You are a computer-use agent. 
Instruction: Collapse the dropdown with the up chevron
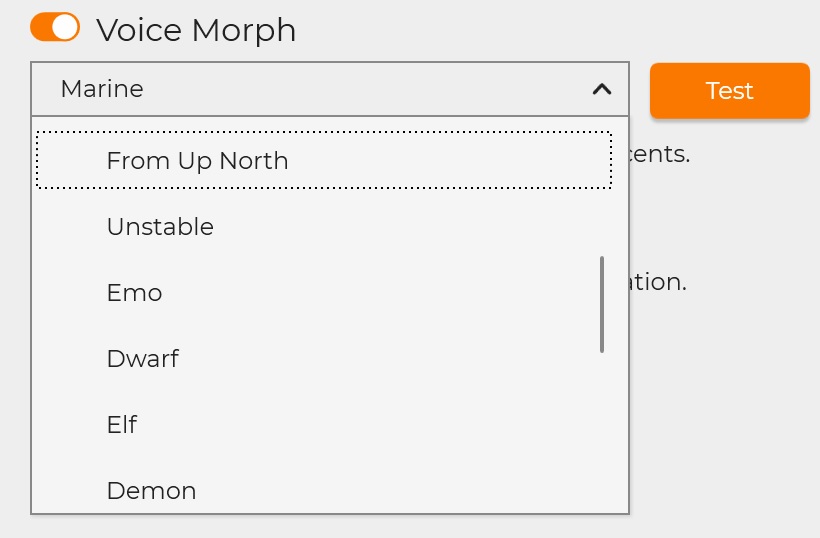pyautogui.click(x=602, y=89)
